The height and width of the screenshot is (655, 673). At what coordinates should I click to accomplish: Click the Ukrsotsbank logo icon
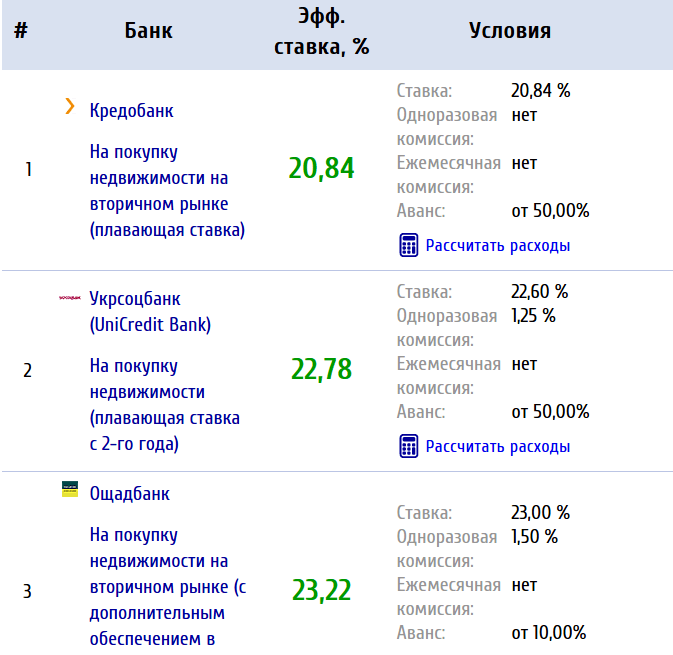click(x=70, y=297)
